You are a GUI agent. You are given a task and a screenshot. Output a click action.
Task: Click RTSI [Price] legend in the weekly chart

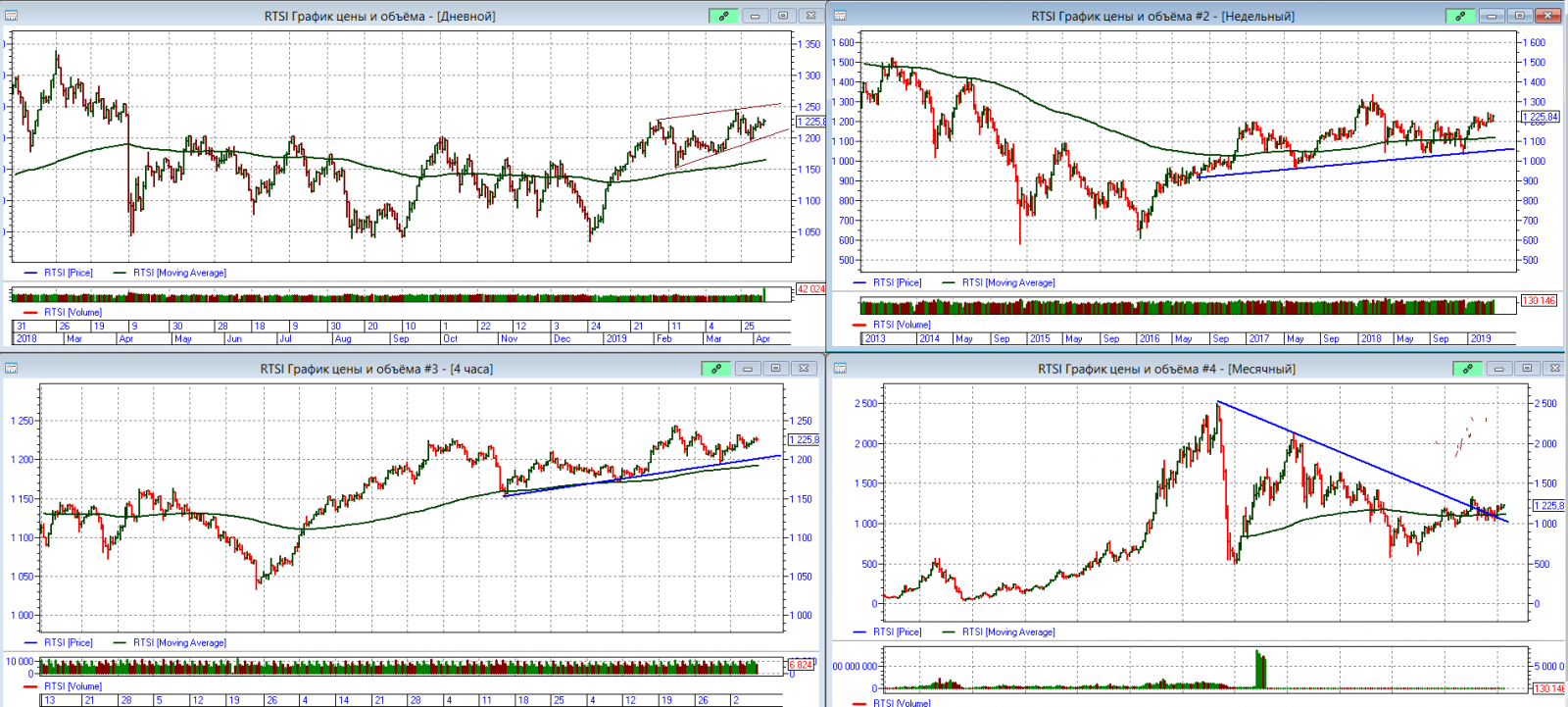(x=897, y=282)
